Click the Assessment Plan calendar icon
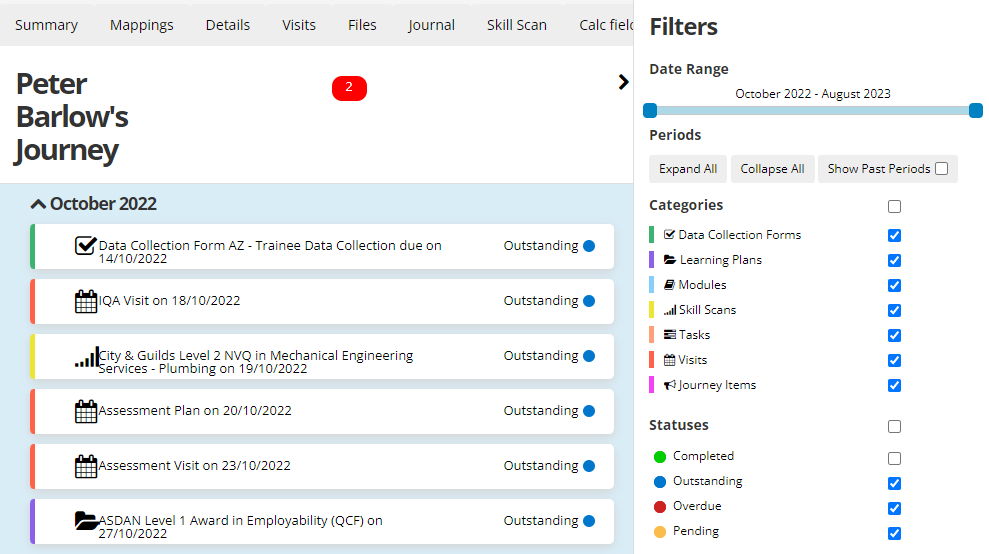This screenshot has height=554, width=989. pos(86,411)
